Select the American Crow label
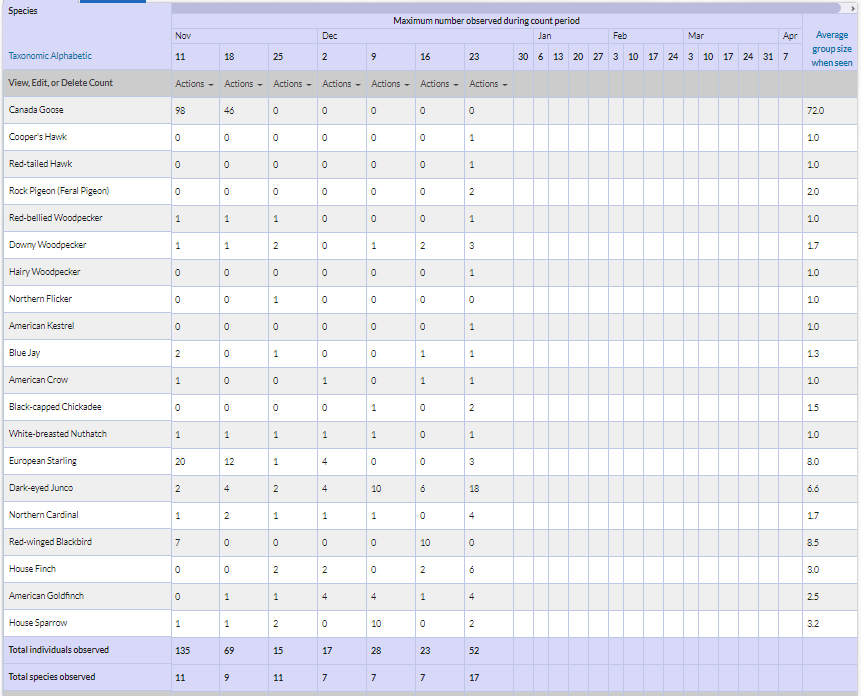This screenshot has width=861, height=696. click(x=38, y=380)
